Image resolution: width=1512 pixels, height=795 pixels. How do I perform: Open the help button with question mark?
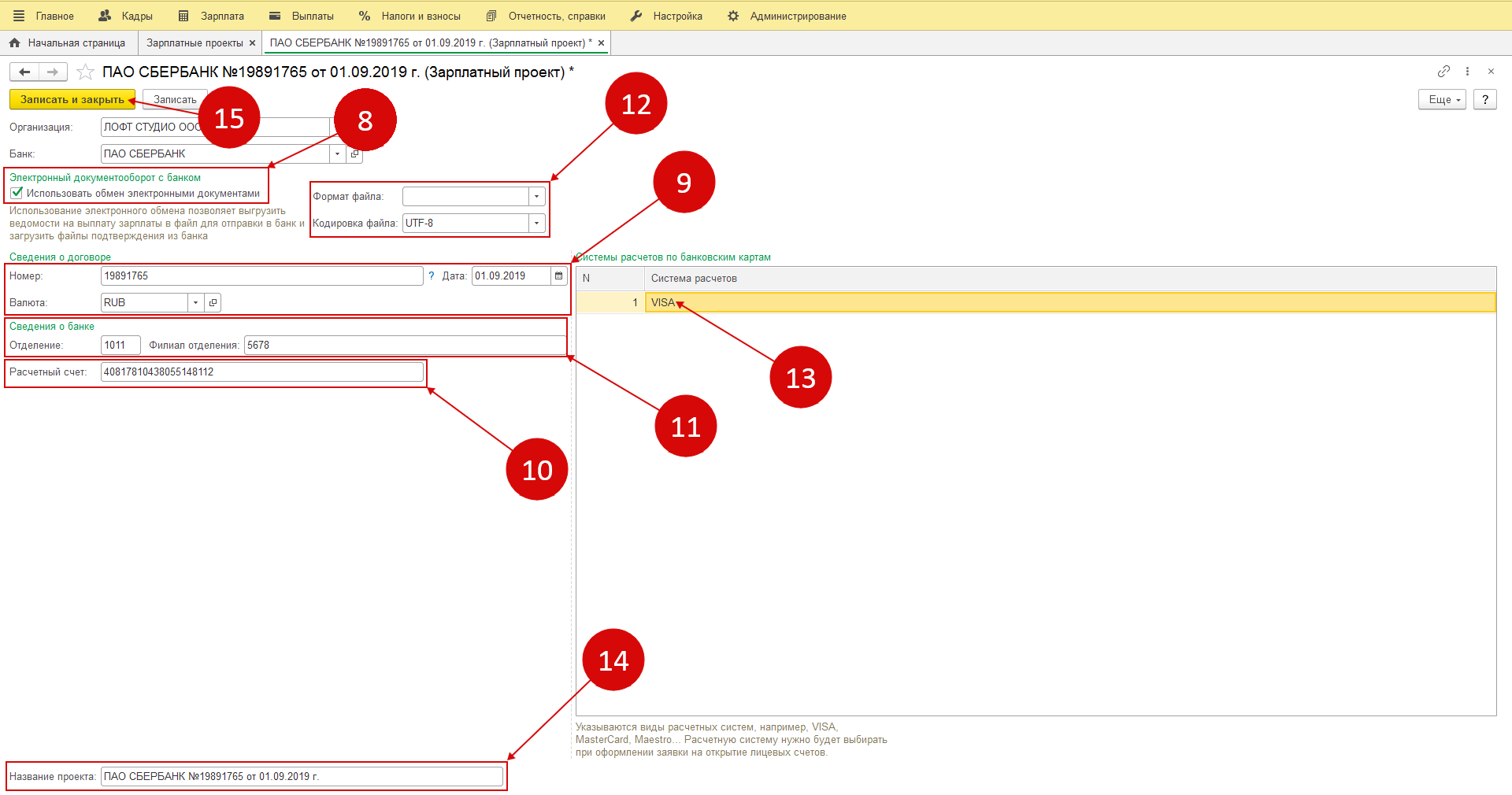pos(1484,100)
